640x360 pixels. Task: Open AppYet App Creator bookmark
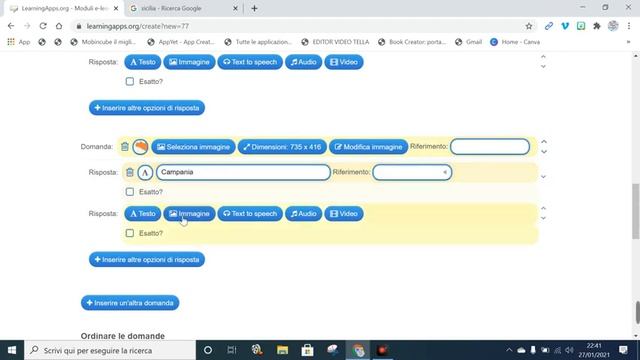pos(181,42)
